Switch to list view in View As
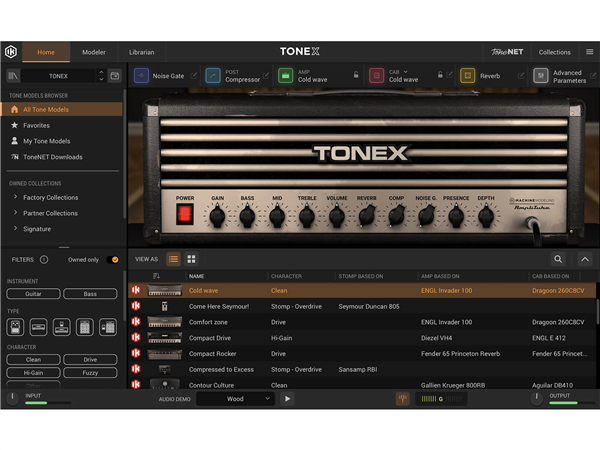This screenshot has width=600, height=450. point(173,259)
